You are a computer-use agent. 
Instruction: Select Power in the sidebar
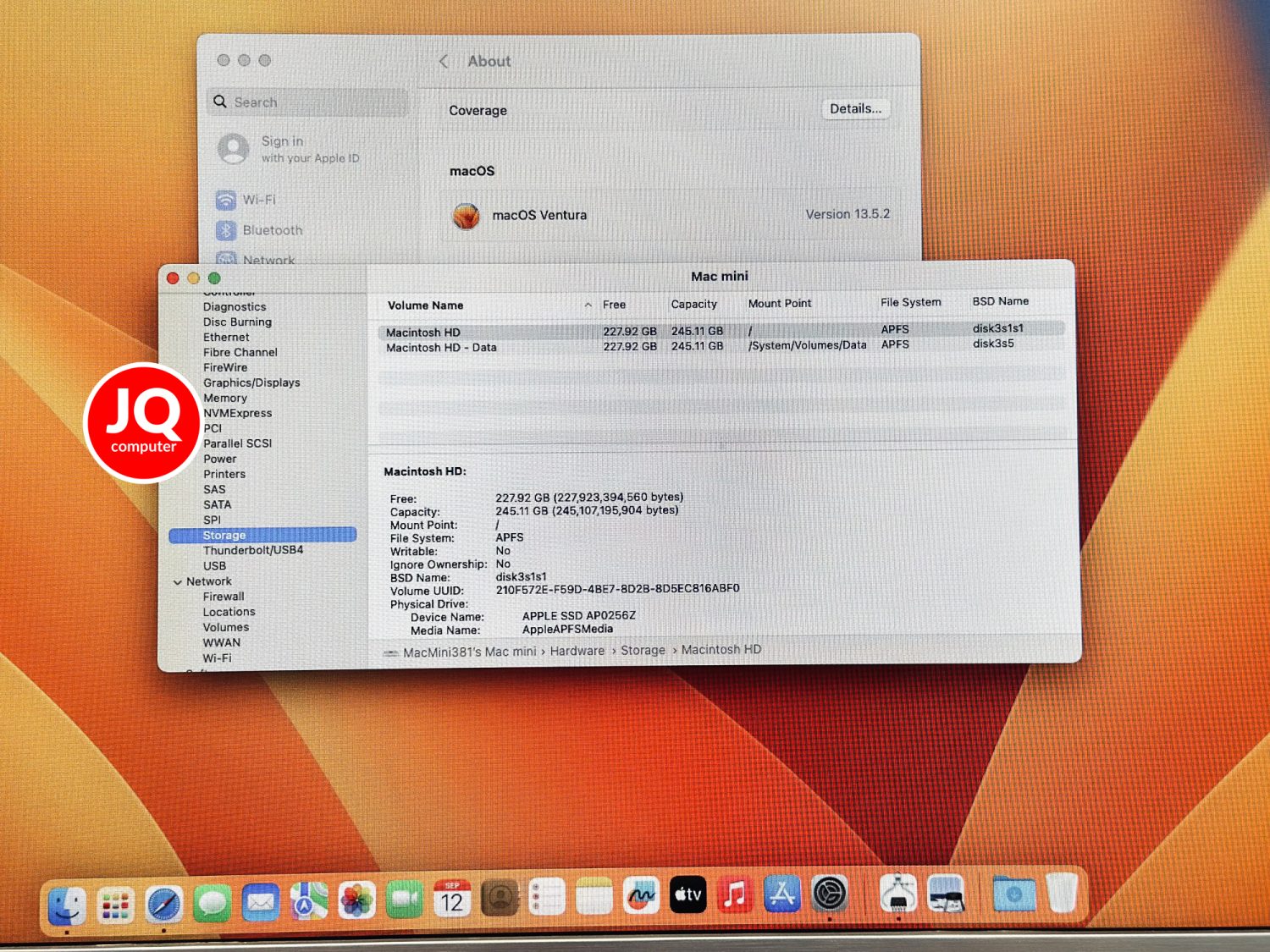pyautogui.click(x=219, y=459)
